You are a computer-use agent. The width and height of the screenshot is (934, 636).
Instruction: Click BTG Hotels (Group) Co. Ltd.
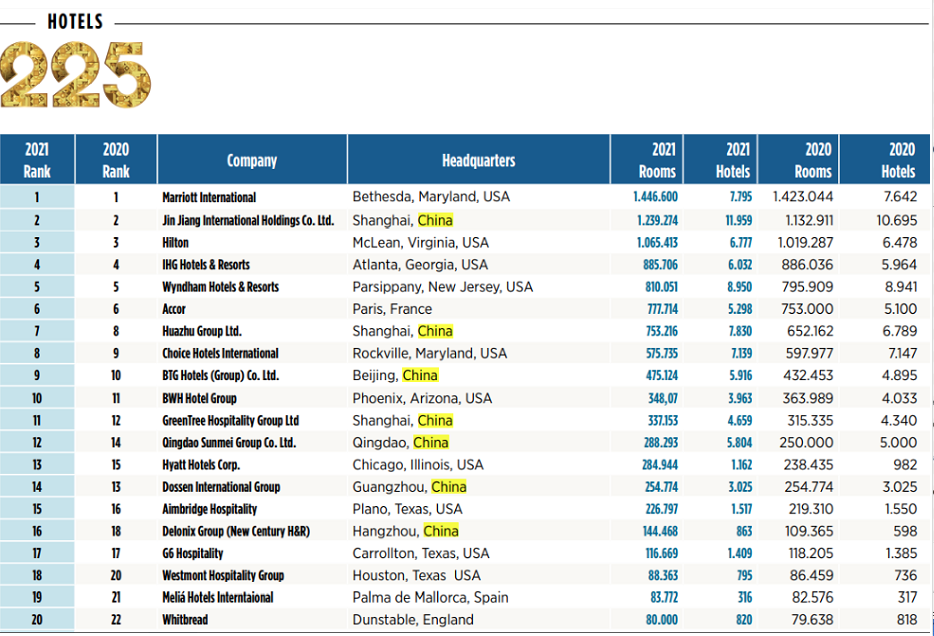tap(220, 376)
